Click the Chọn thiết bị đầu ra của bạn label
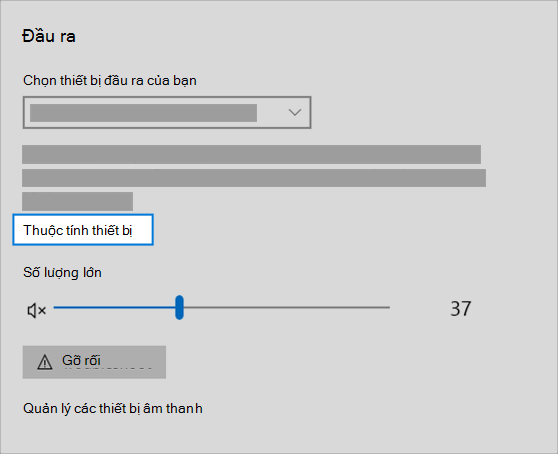The image size is (558, 454). [x=110, y=80]
